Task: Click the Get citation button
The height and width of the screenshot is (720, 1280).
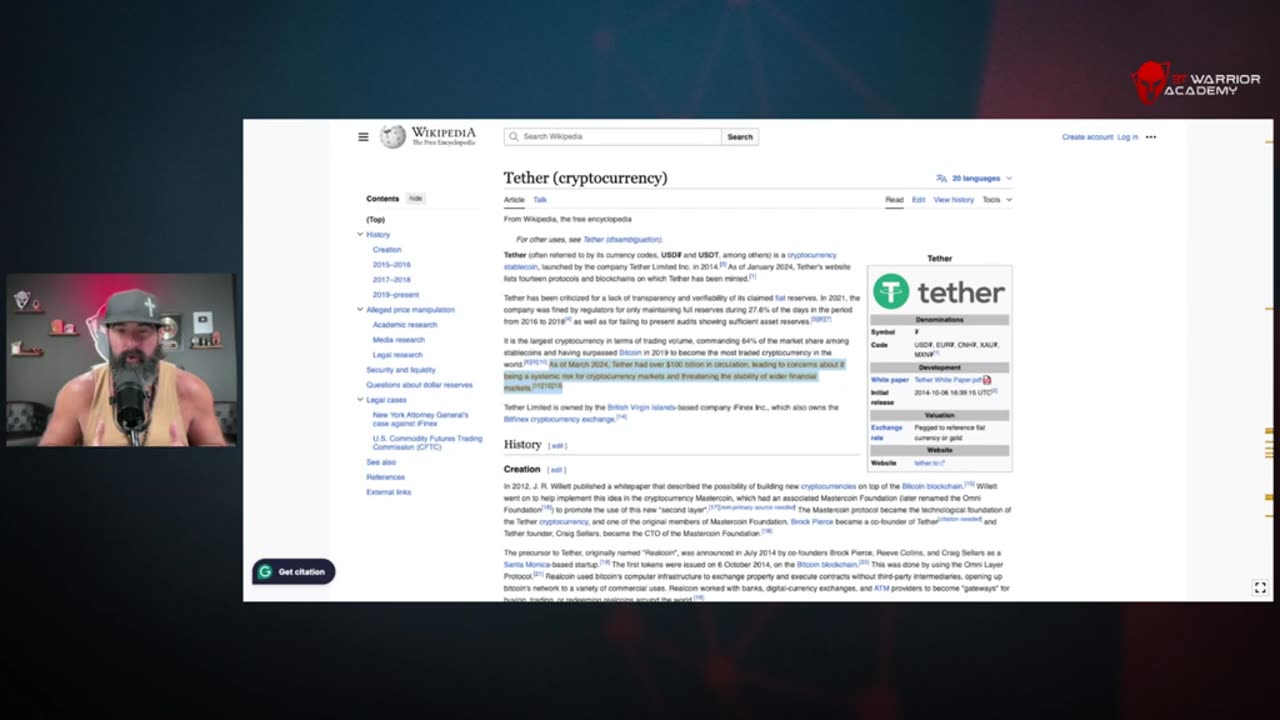Action: 294,572
